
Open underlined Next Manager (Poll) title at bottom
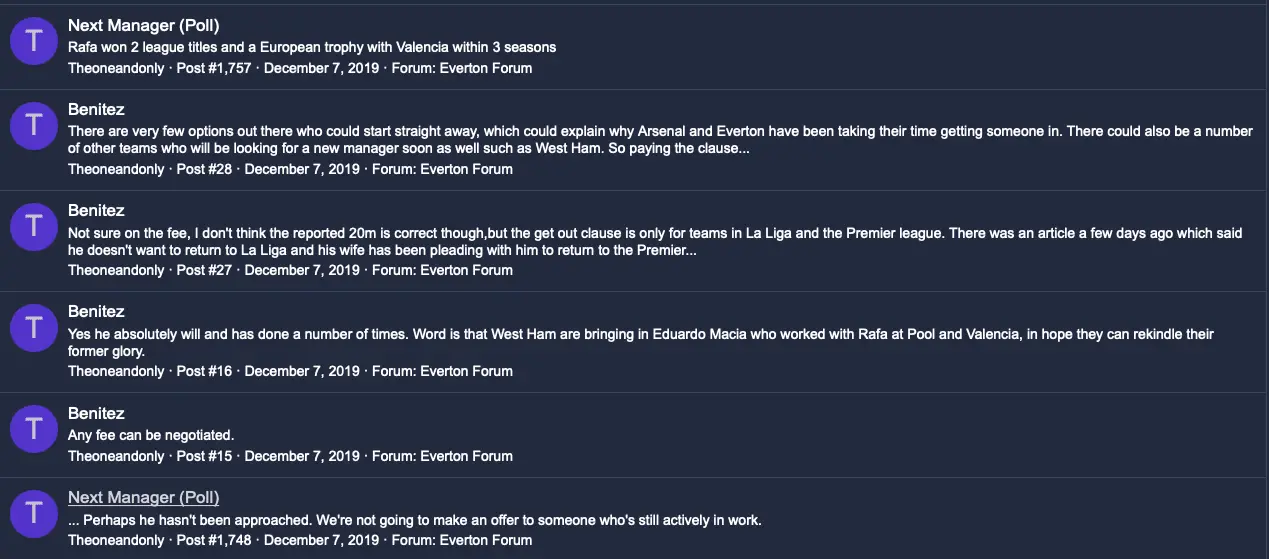(143, 497)
